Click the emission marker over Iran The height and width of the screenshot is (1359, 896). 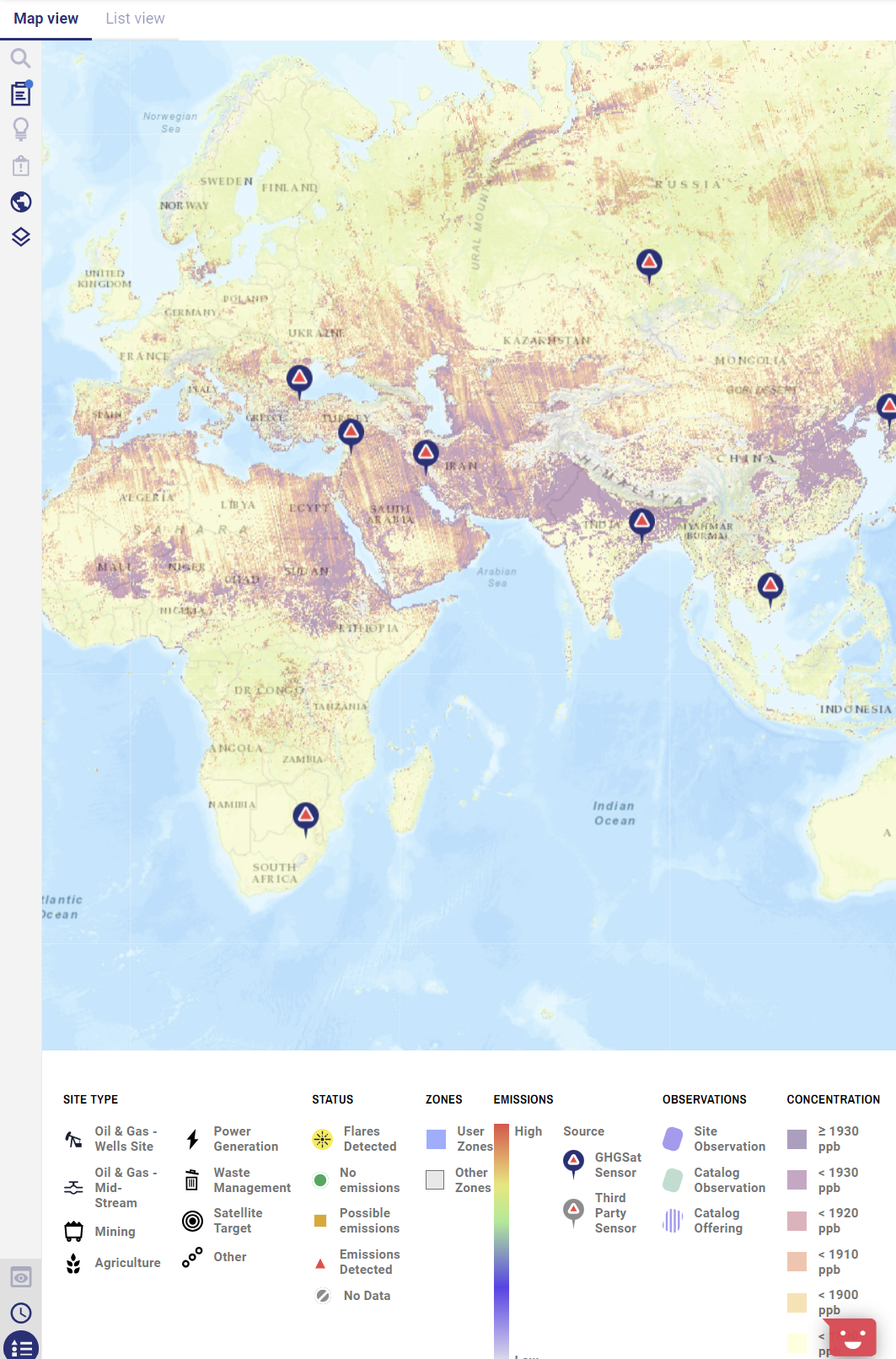point(426,454)
